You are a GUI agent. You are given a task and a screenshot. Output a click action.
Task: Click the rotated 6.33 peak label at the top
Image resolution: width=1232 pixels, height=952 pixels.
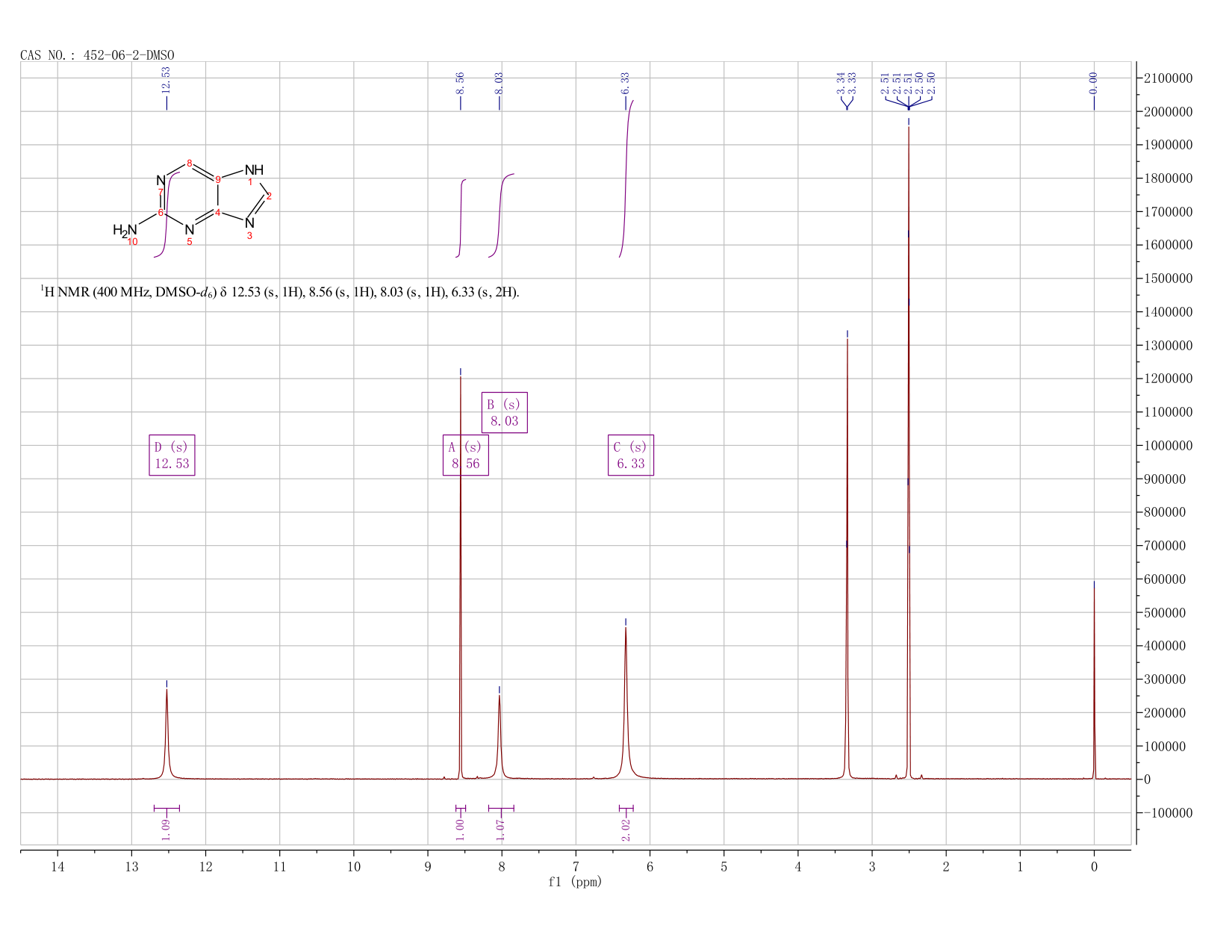point(625,83)
